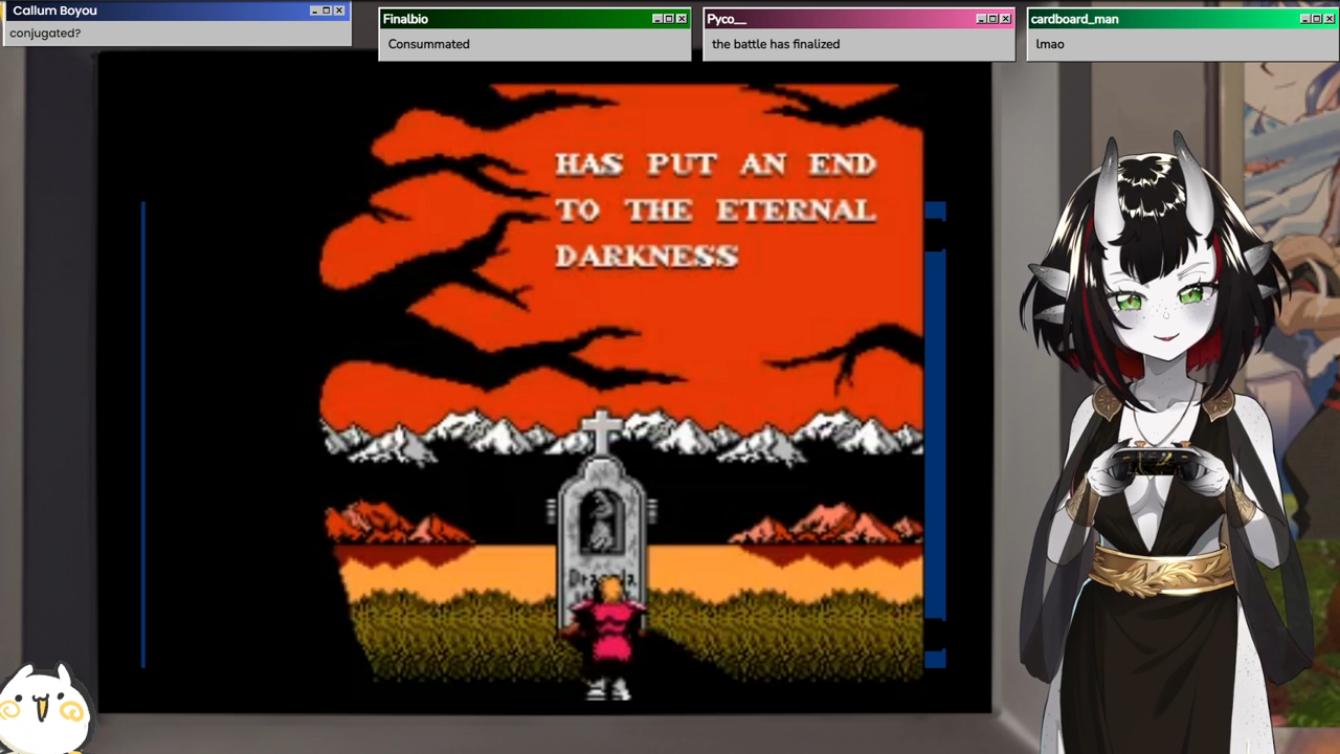Select the Finalbio username in title bar
The width and height of the screenshot is (1340, 754).
[406, 19]
